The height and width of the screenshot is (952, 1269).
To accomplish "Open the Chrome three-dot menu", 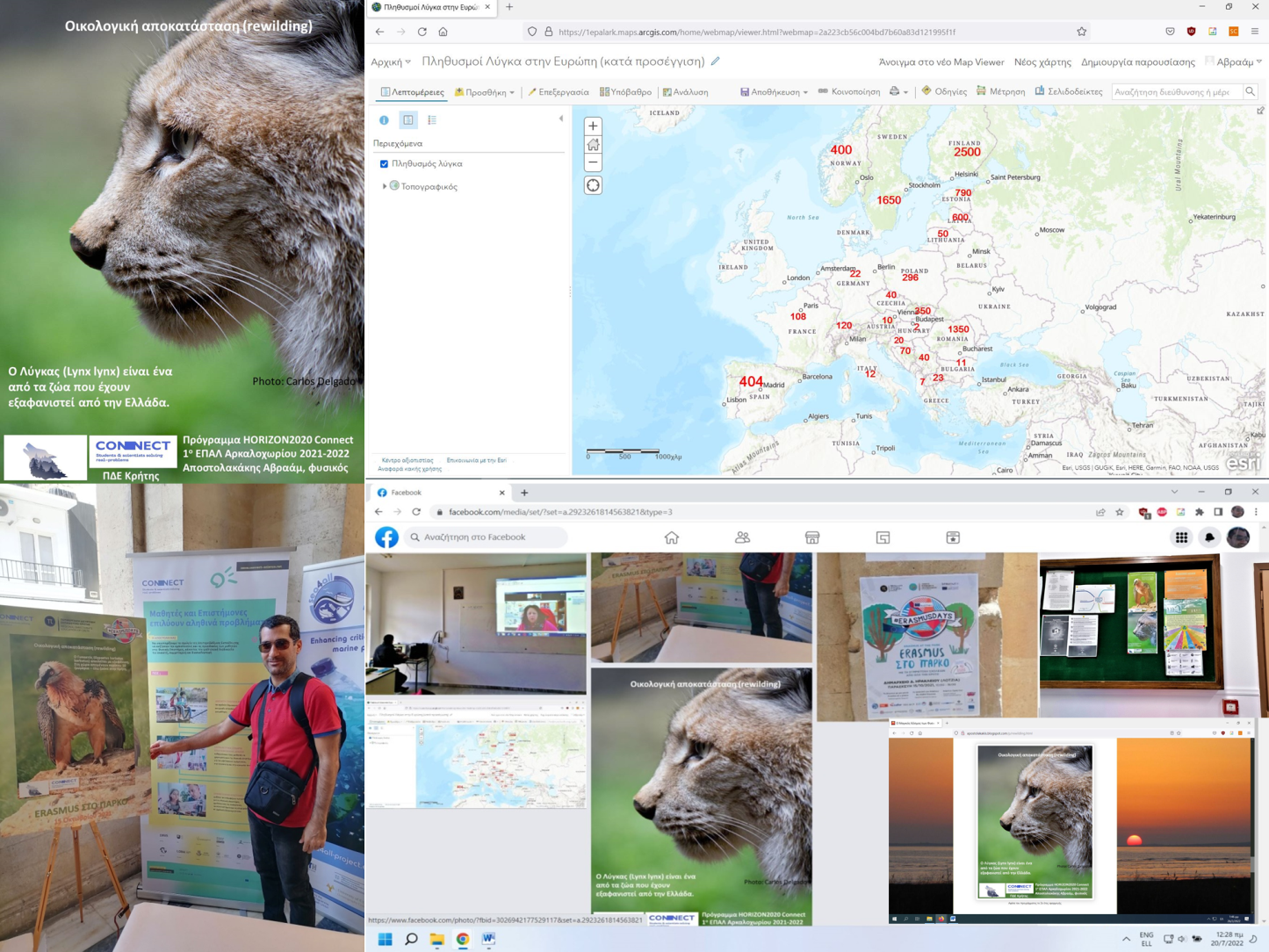I will point(1256,512).
